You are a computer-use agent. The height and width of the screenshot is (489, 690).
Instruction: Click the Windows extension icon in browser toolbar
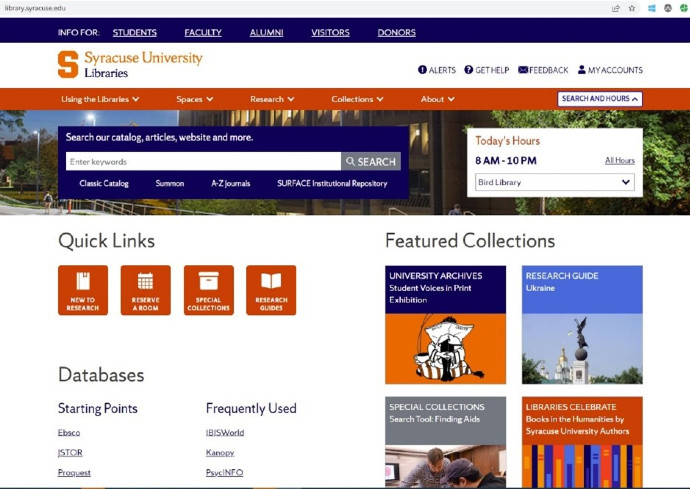[652, 8]
